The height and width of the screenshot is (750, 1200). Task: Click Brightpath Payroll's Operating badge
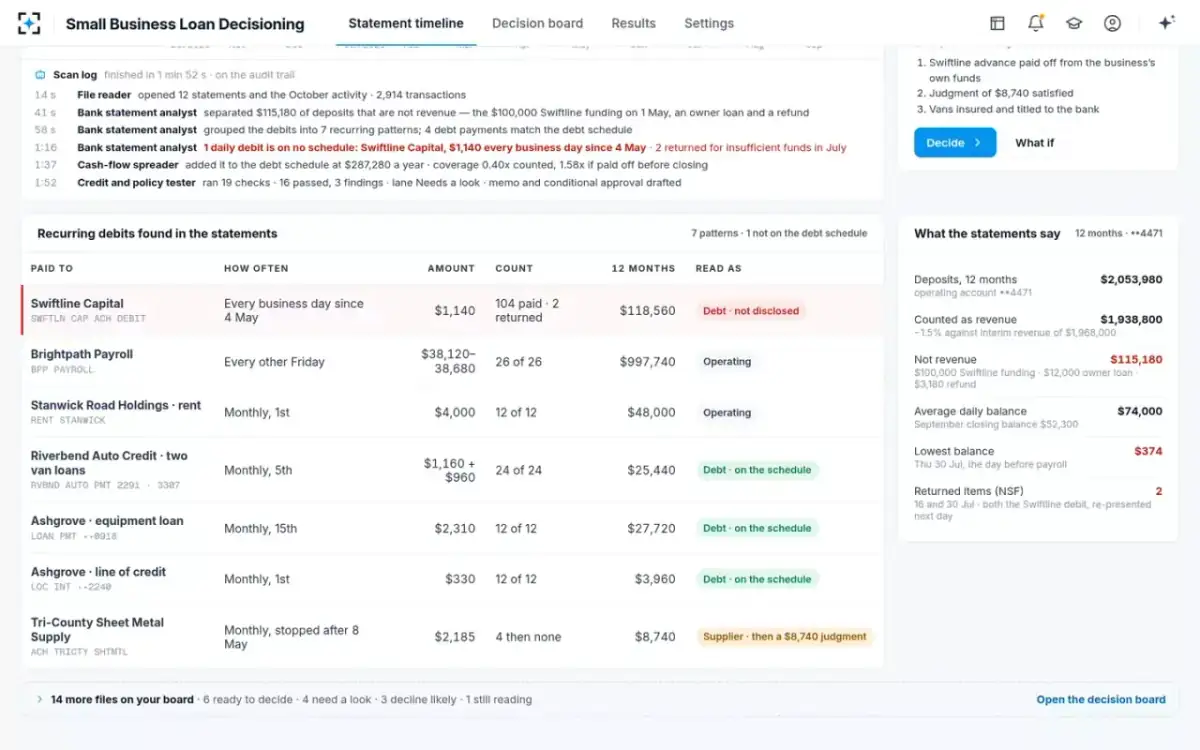pyautogui.click(x=727, y=362)
